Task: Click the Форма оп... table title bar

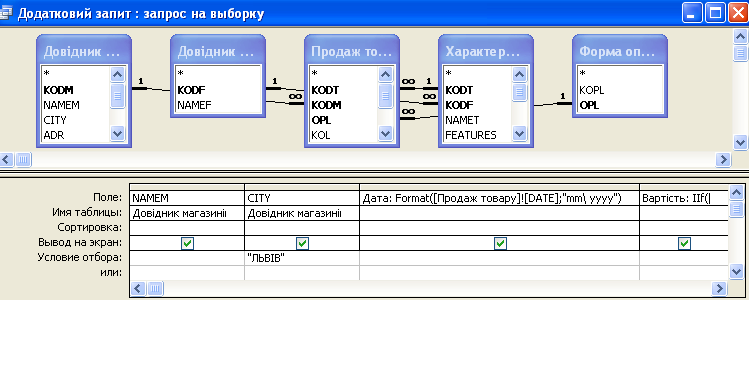Action: [x=620, y=51]
